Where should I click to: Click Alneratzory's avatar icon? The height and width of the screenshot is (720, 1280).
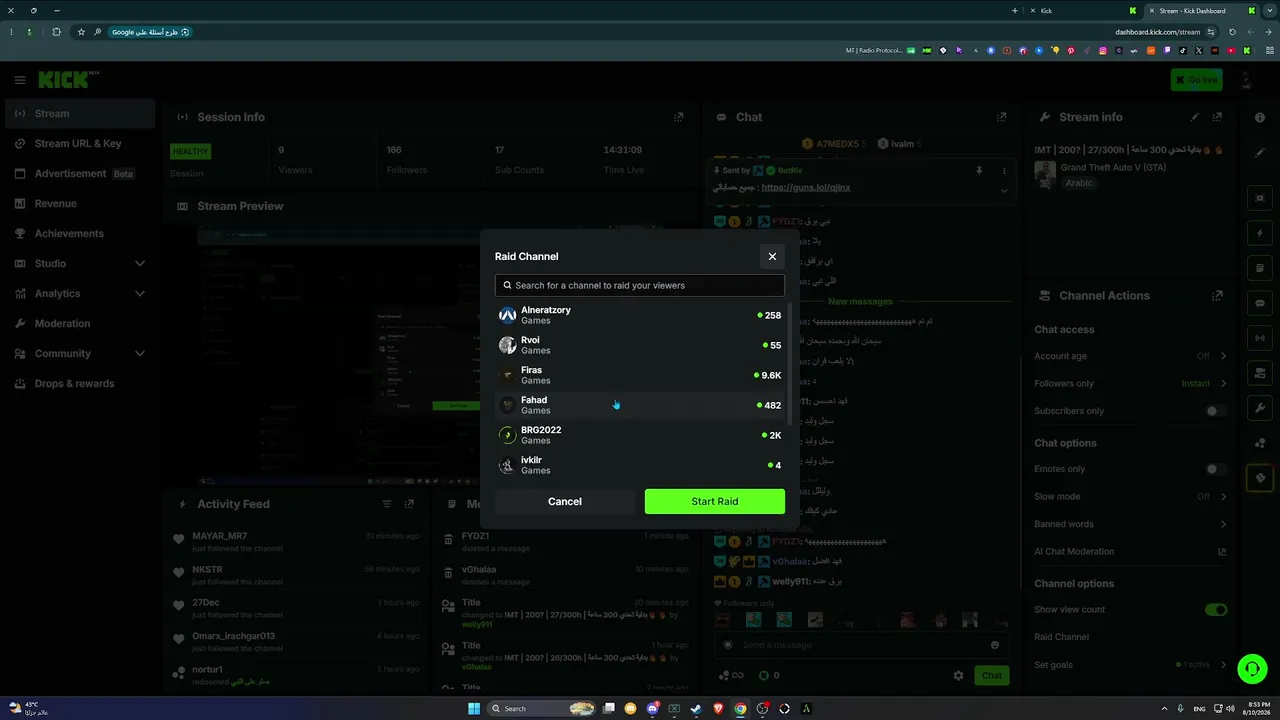507,315
